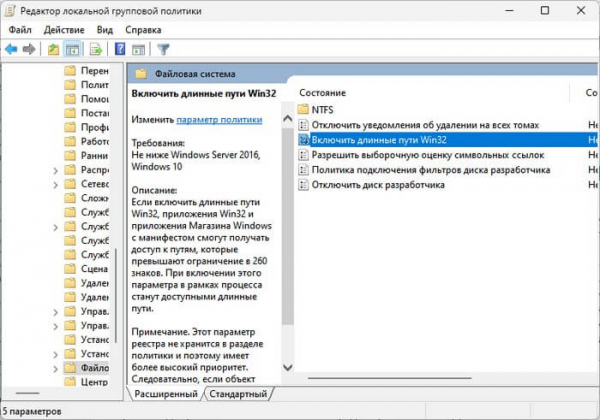This screenshot has height=420, width=600.
Task: Open the Действие menu
Action: click(x=64, y=30)
